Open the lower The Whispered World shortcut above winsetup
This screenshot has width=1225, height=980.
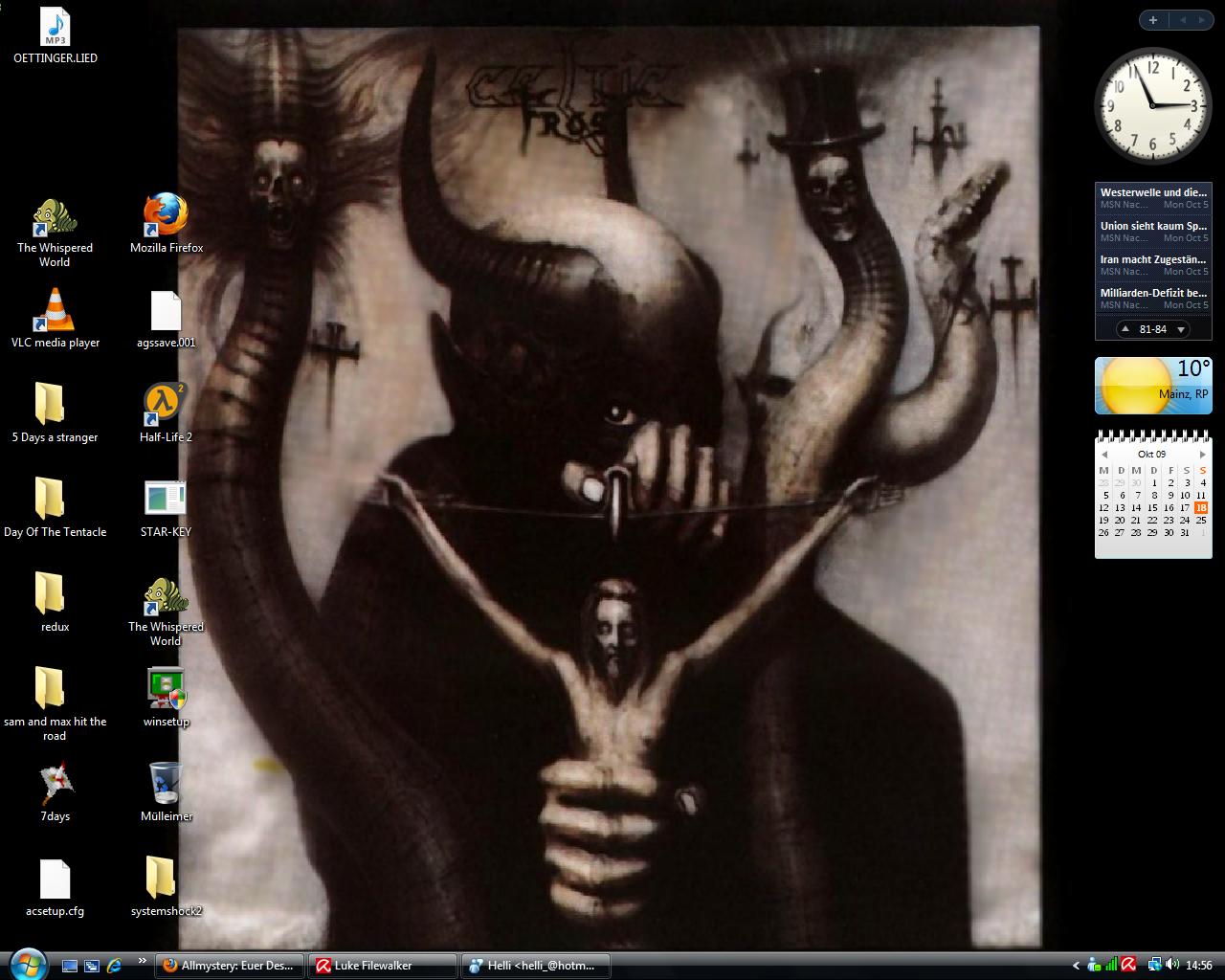pyautogui.click(x=166, y=595)
